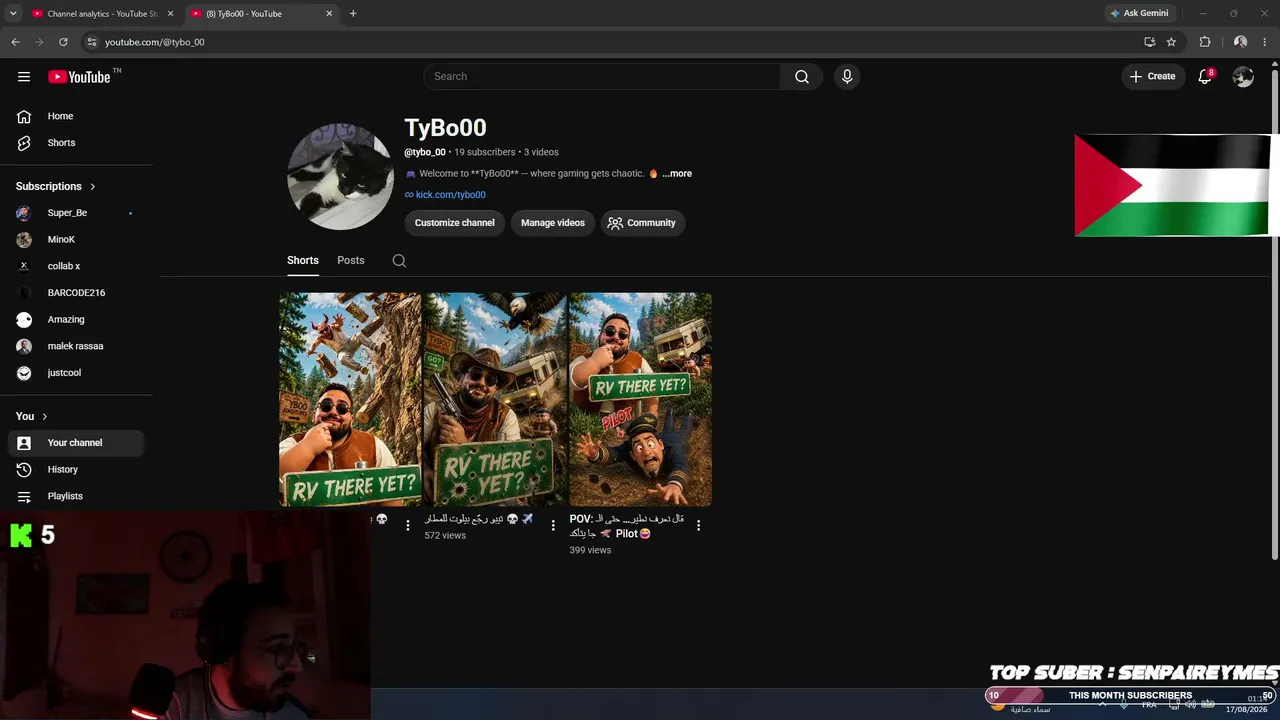
Task: Open the malek rassaa subscription channel
Action: click(76, 346)
